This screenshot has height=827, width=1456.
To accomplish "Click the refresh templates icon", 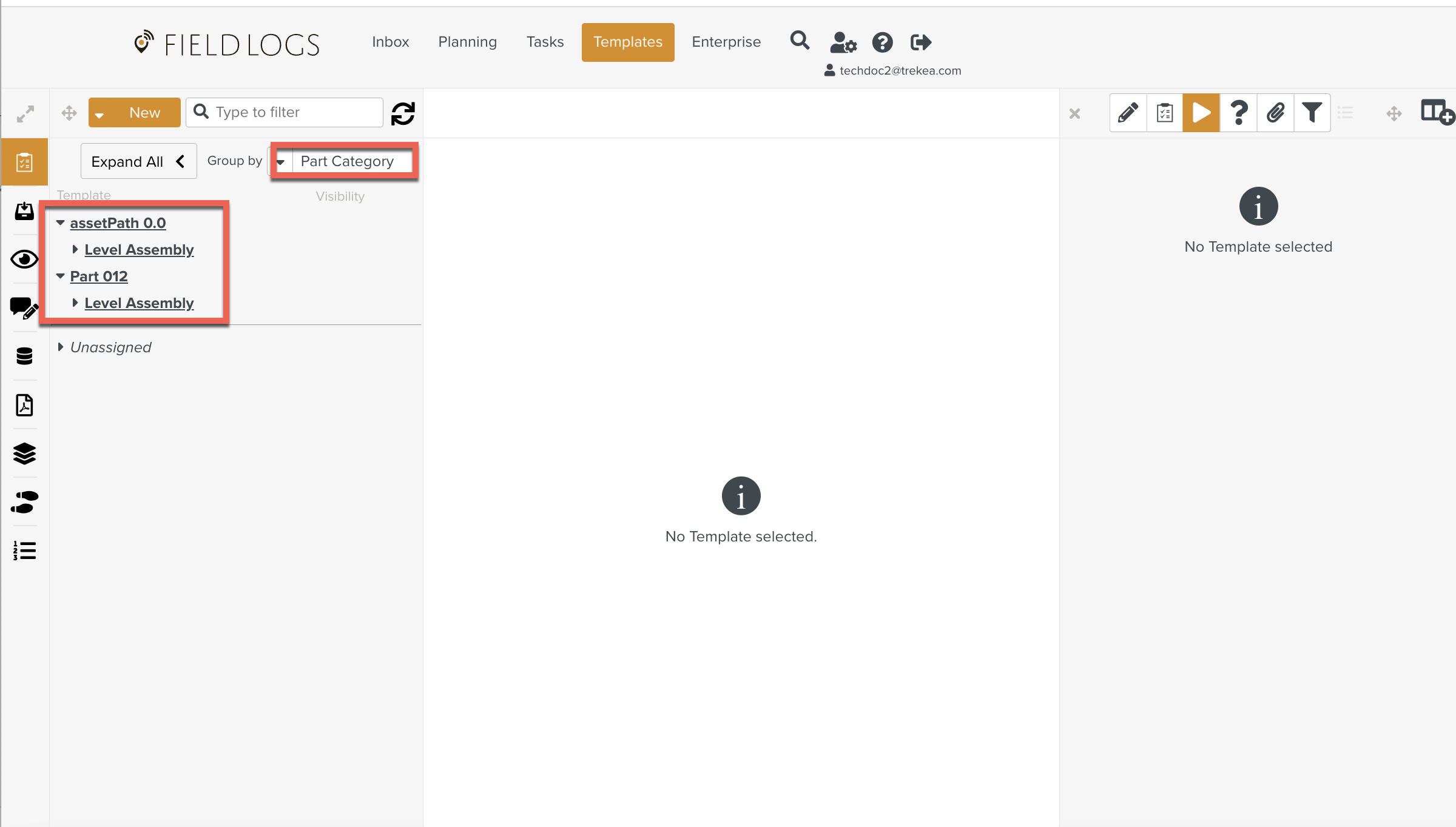I will coord(403,113).
